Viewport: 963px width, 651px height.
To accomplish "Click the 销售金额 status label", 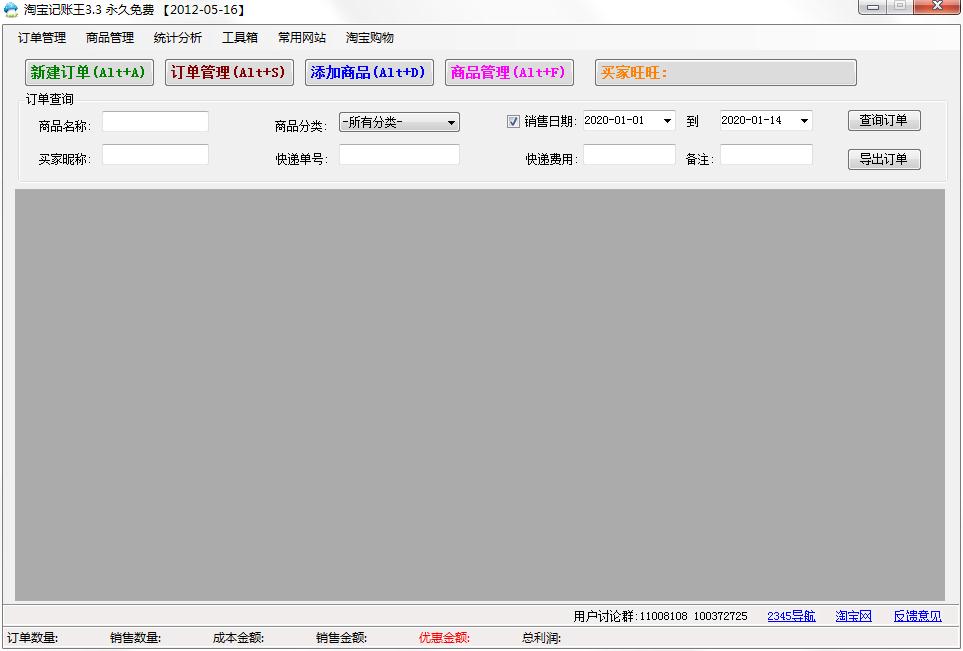I will coord(341,638).
